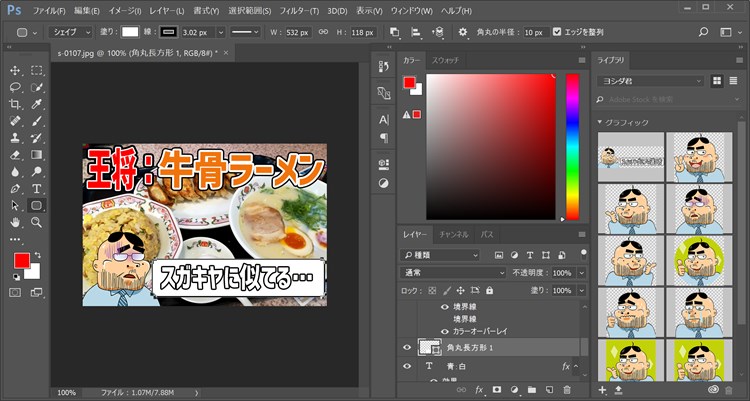Click the trash icon in Layers panel

pyautogui.click(x=567, y=390)
